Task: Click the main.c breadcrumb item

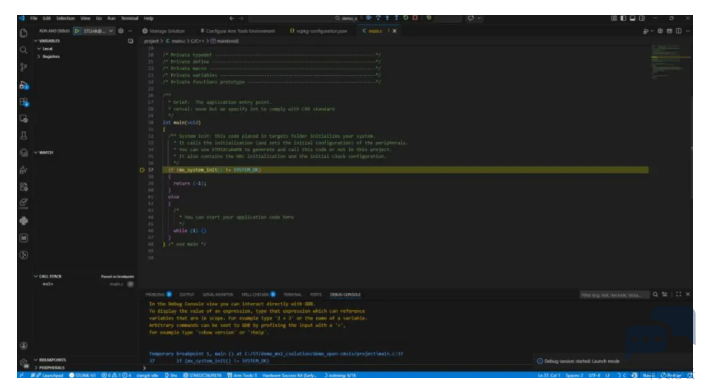Action: pos(176,41)
